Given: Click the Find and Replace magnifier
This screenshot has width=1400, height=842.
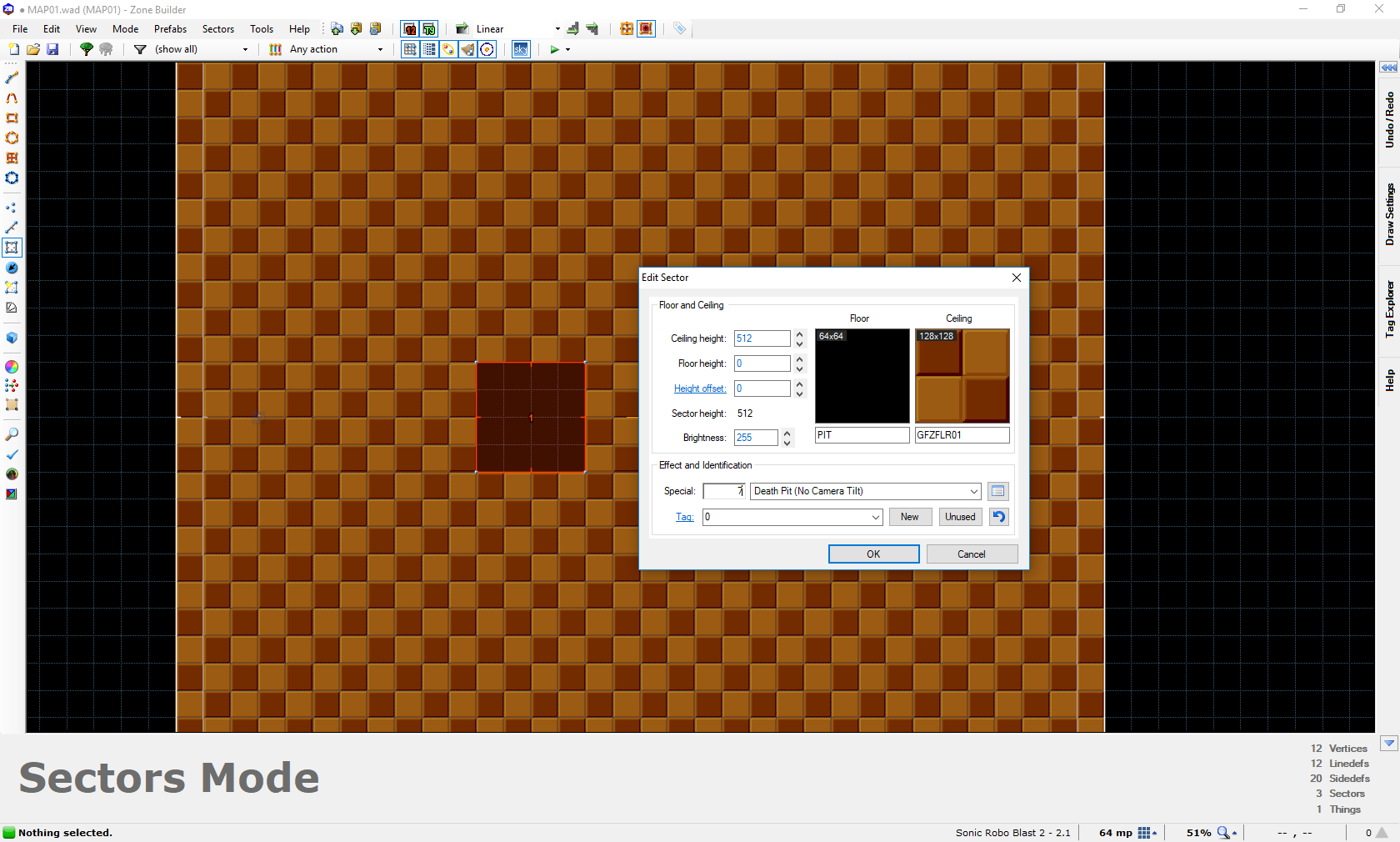Looking at the screenshot, I should (12, 434).
